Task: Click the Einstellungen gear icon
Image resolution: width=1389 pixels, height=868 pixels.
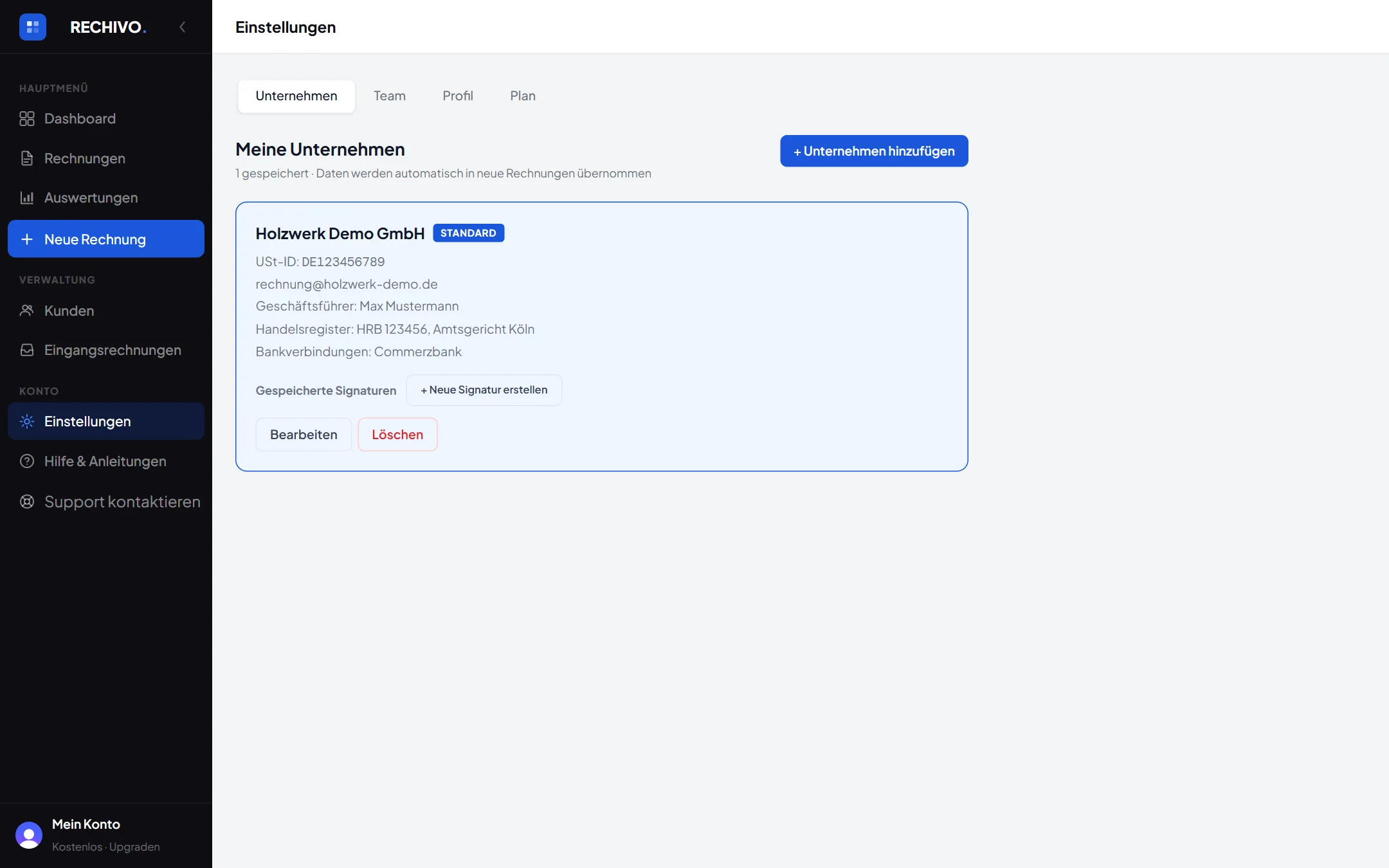Action: 27,422
